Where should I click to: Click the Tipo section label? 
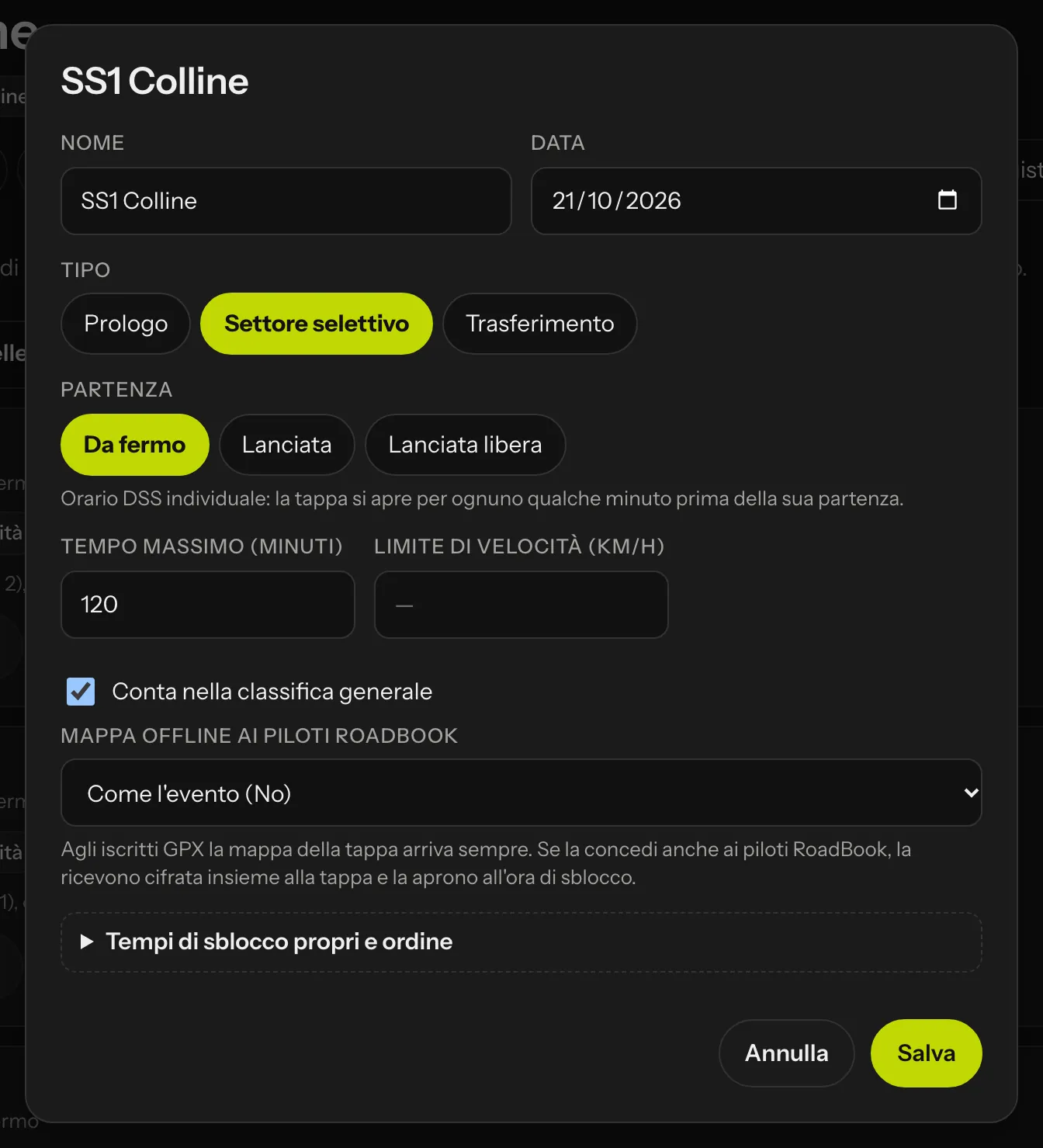pyautogui.click(x=85, y=270)
